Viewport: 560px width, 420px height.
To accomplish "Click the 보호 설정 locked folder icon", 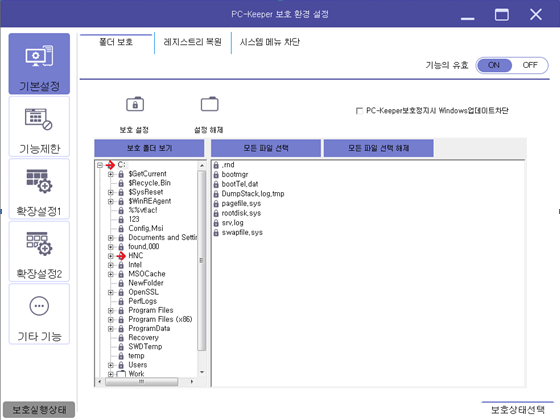I will pyautogui.click(x=135, y=104).
